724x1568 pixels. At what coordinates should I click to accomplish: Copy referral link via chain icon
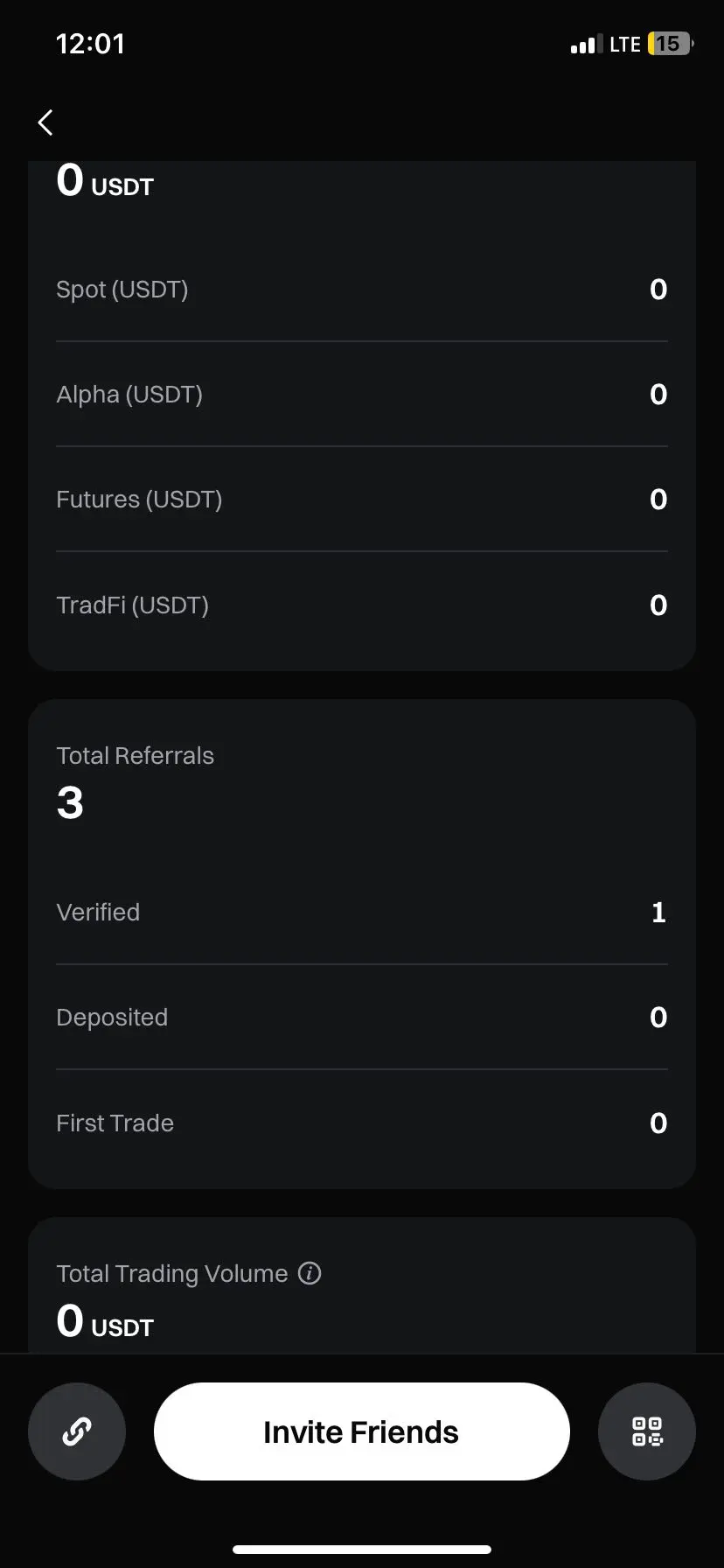(x=77, y=1431)
